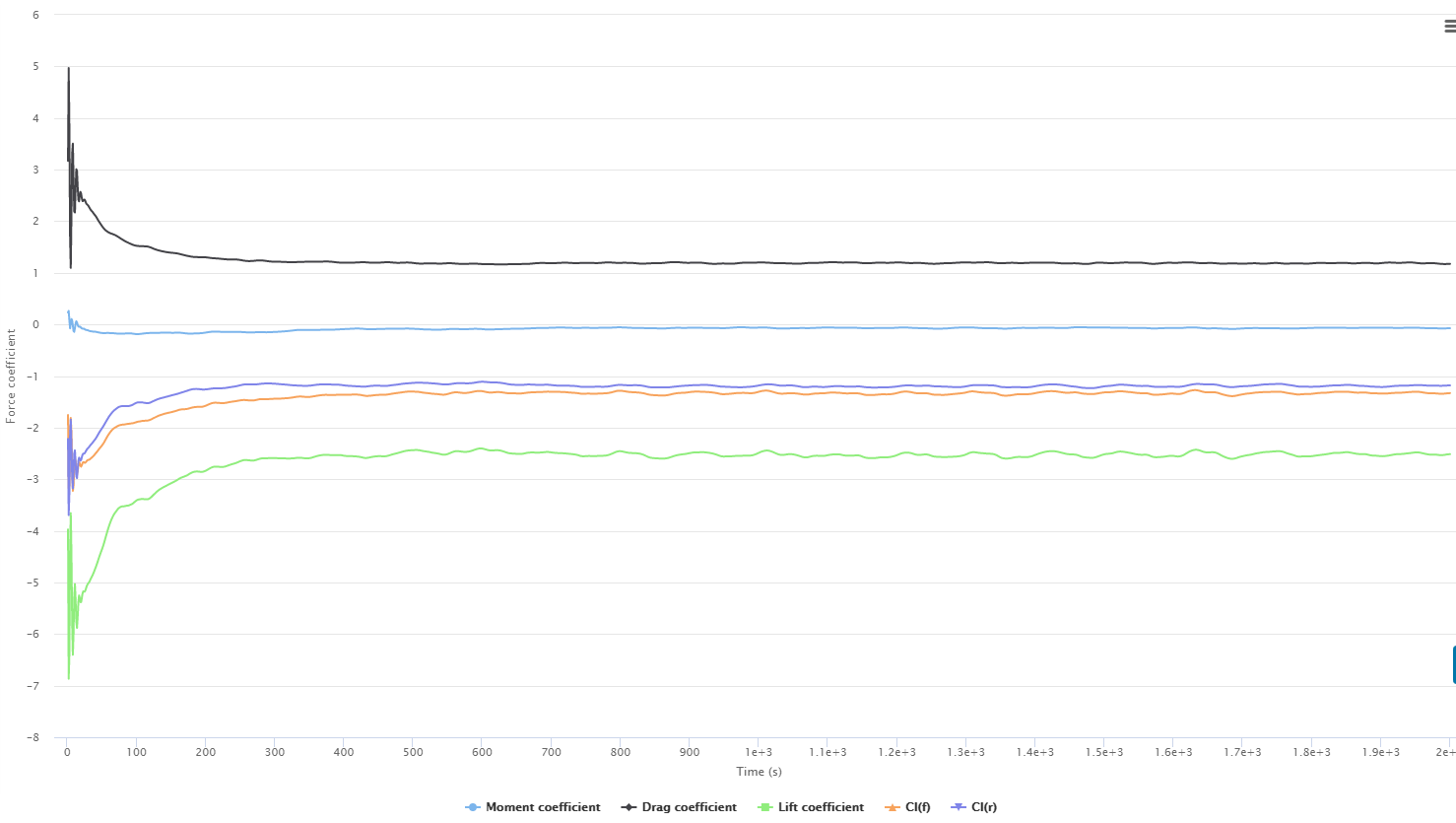Hide the Moment coefficient series via legend label
1456x823 pixels.
pyautogui.click(x=543, y=807)
